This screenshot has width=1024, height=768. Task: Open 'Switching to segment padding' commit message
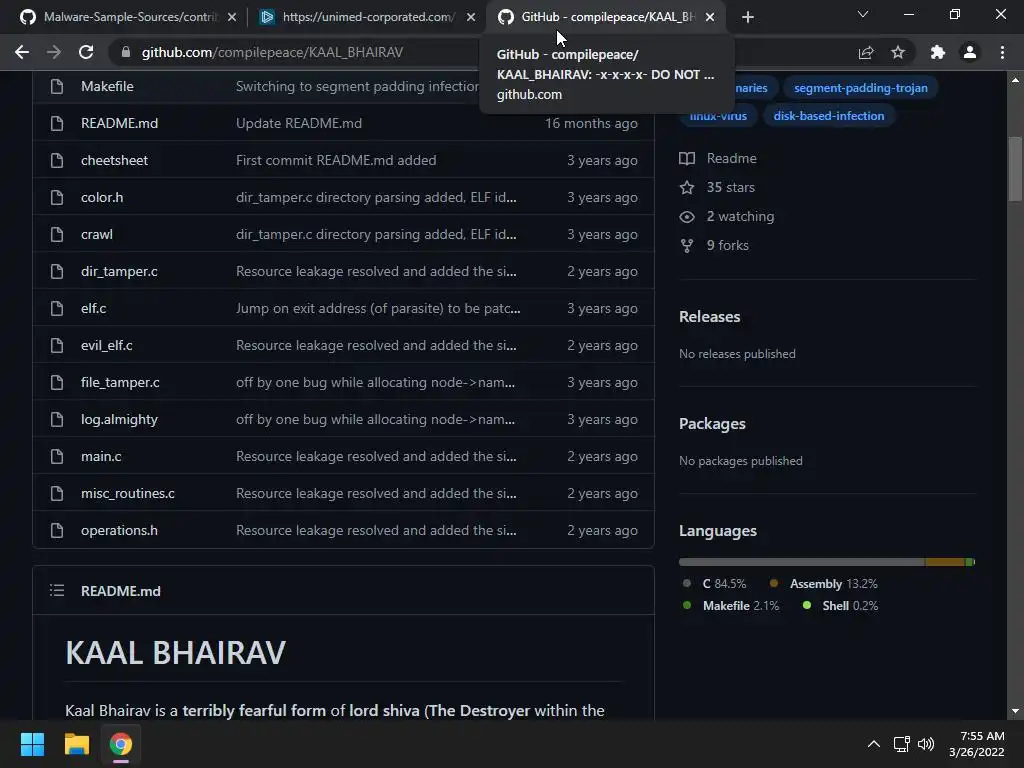point(357,86)
